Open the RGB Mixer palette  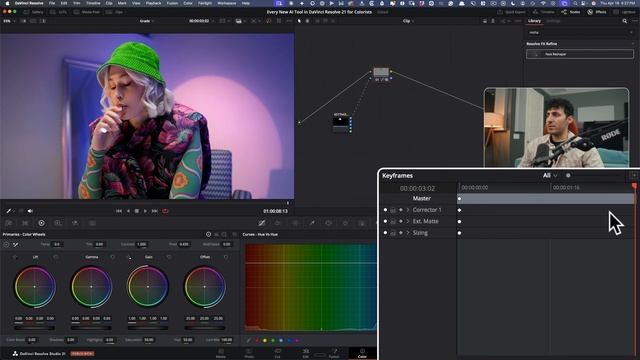coord(75,223)
